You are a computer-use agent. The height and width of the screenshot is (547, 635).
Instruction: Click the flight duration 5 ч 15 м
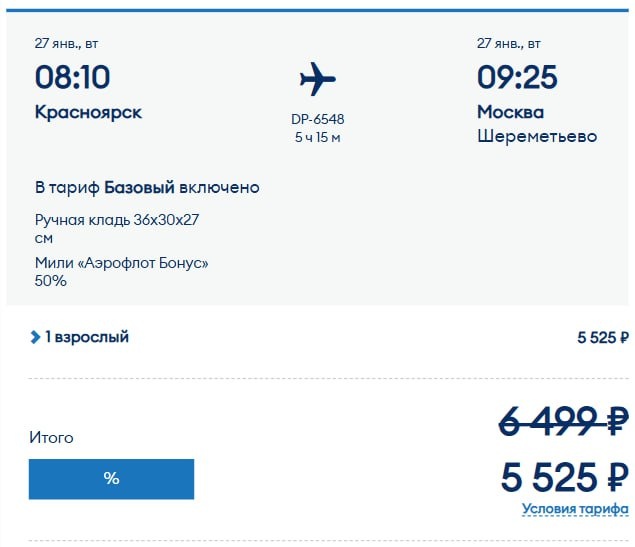[318, 137]
